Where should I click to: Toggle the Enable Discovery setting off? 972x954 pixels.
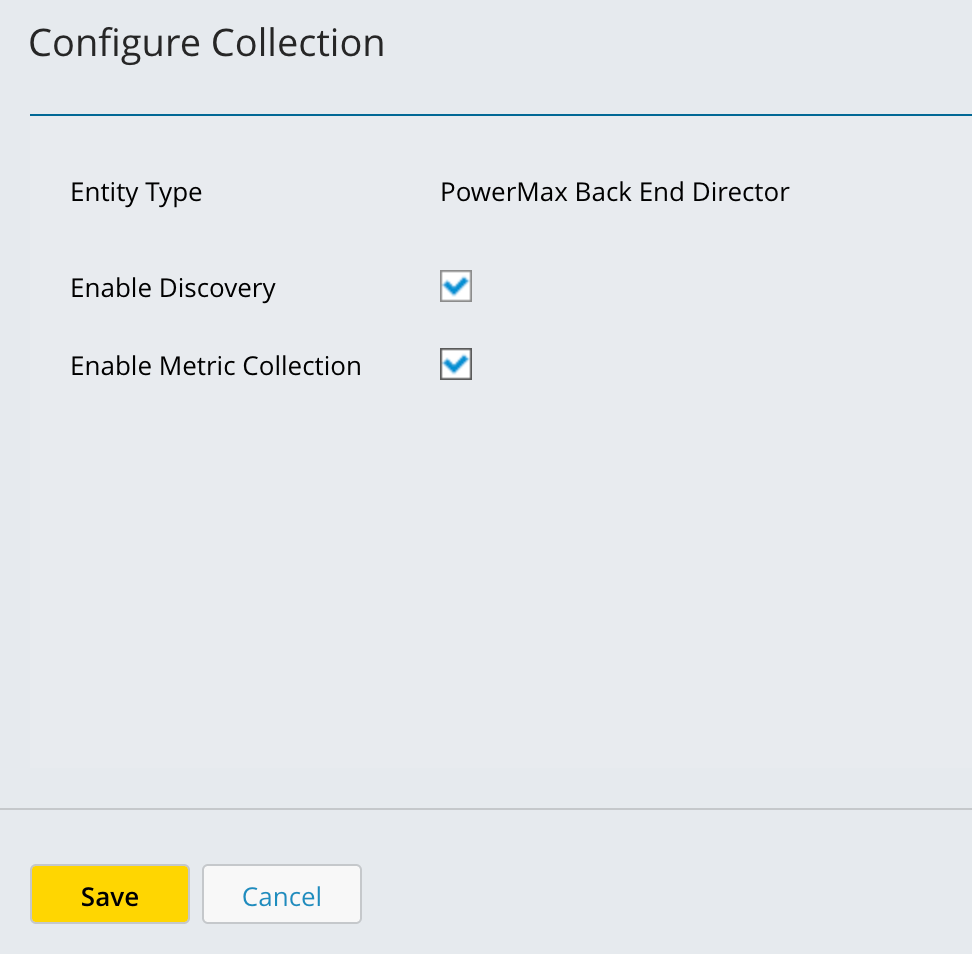(x=455, y=286)
